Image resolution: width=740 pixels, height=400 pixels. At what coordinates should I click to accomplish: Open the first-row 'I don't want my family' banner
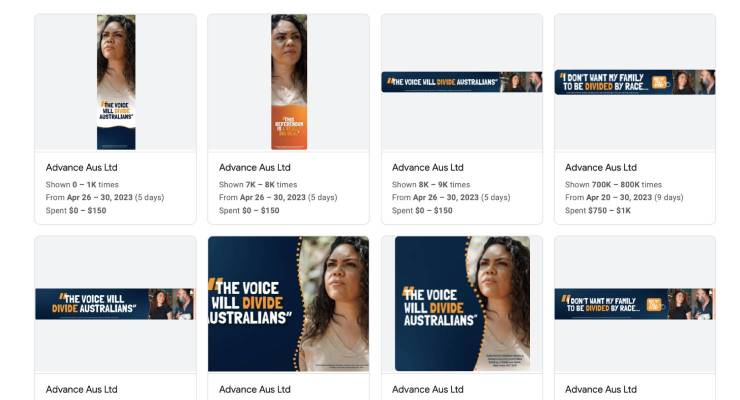coord(635,82)
